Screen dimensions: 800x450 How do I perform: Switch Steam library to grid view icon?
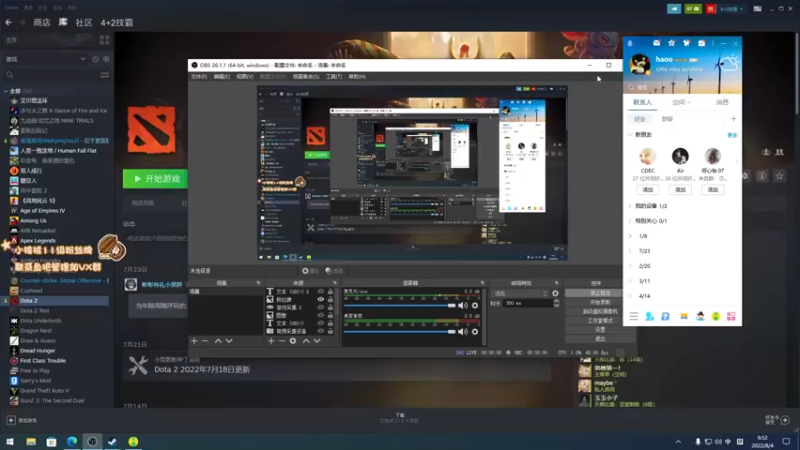tap(105, 40)
